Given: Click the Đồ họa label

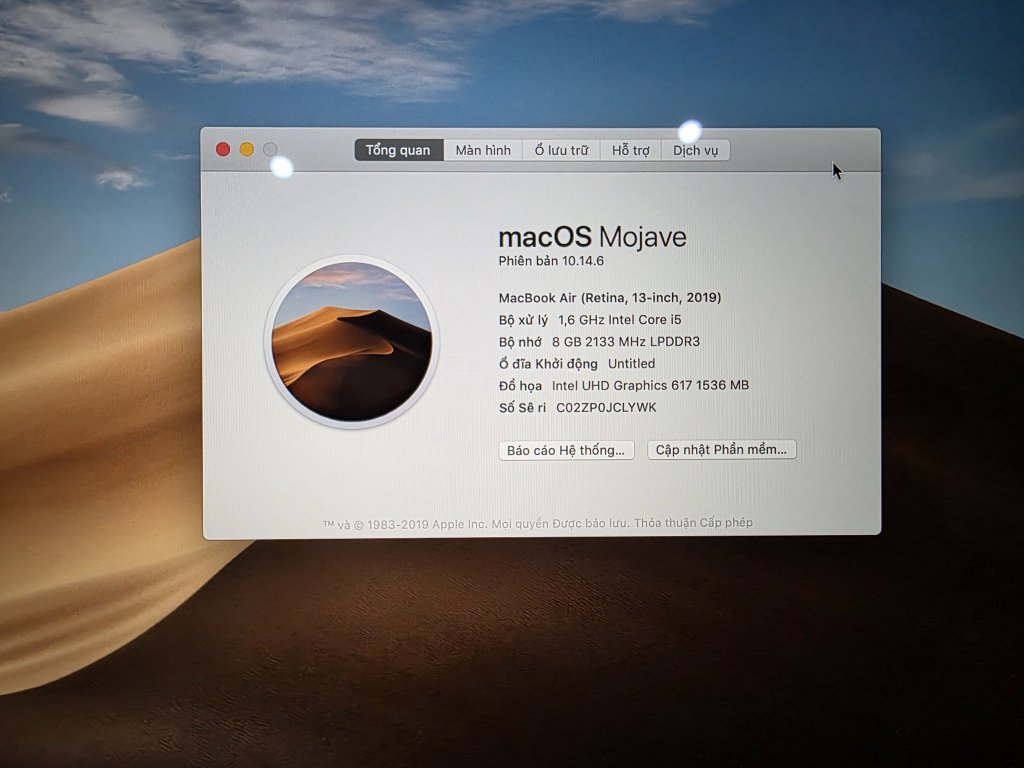Looking at the screenshot, I should pos(520,386).
